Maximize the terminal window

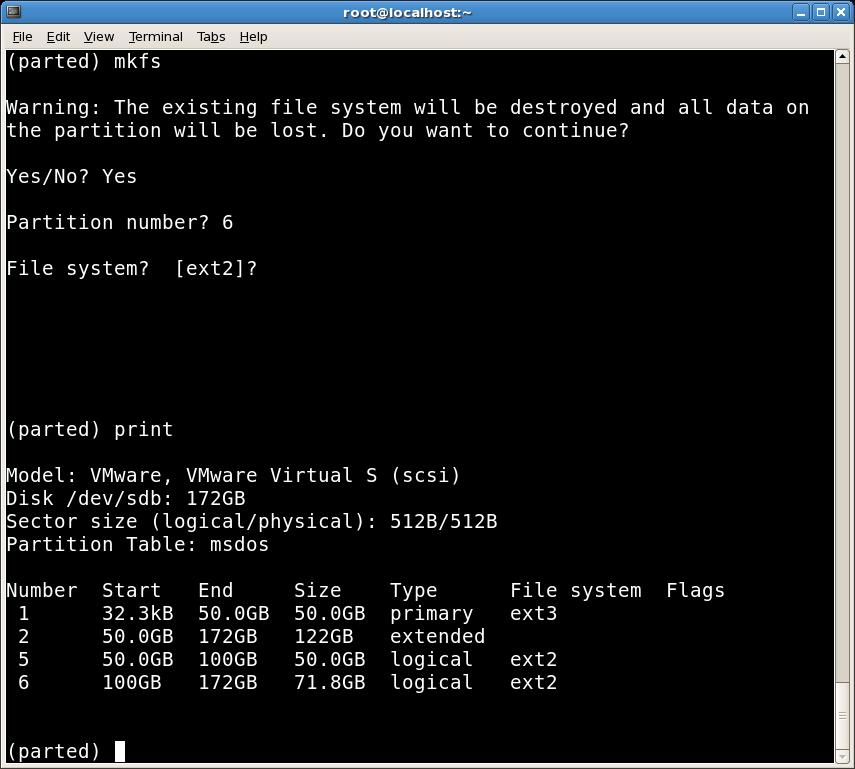[819, 12]
